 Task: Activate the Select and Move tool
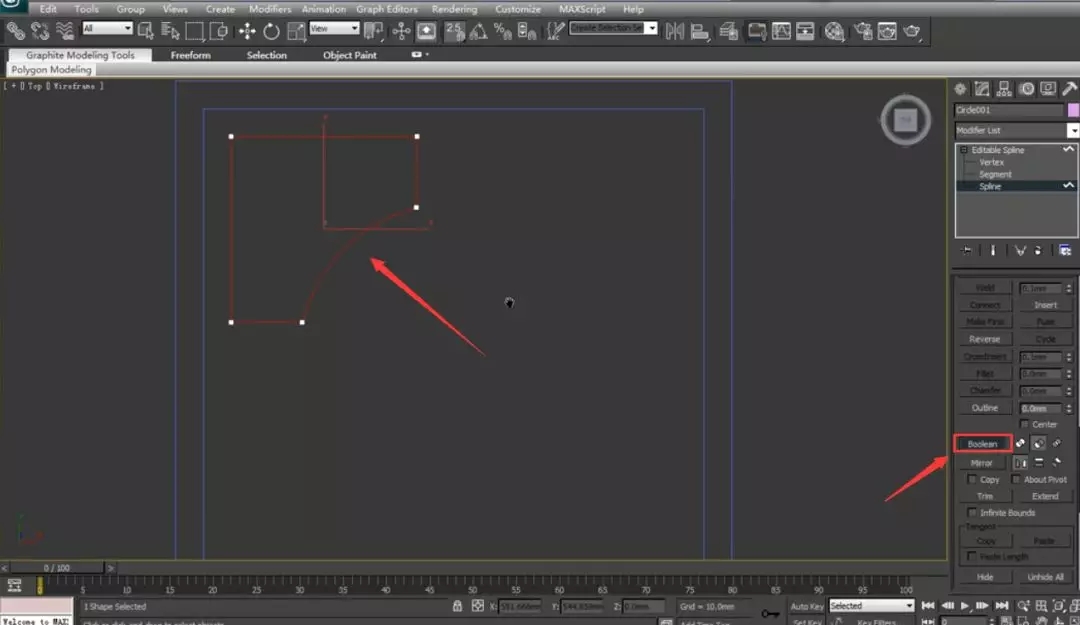click(247, 31)
